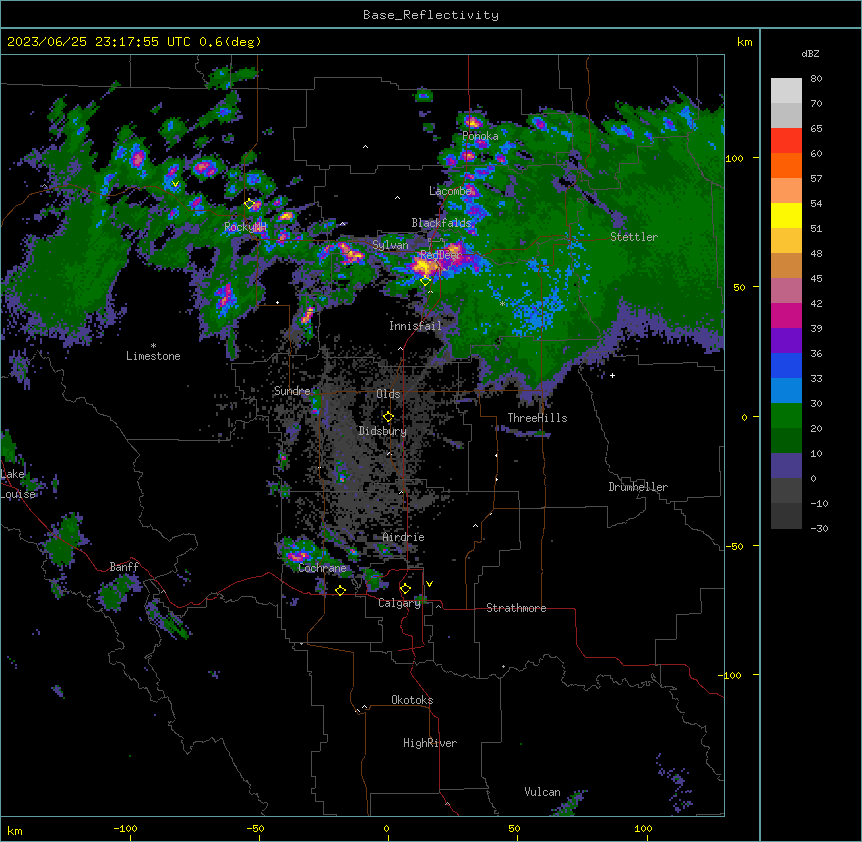
Task: Select the Didsbury label
Action: click(383, 431)
